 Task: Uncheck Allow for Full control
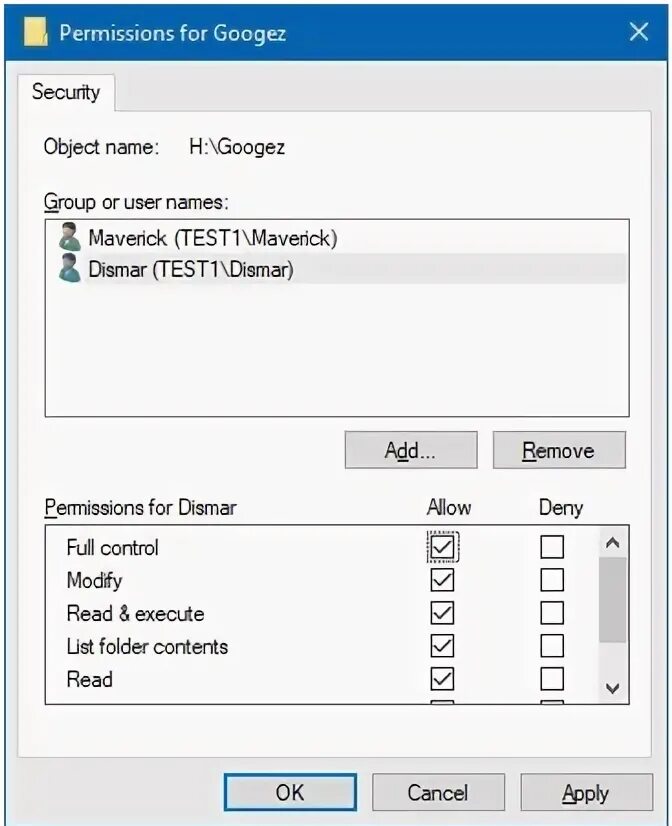coord(442,547)
